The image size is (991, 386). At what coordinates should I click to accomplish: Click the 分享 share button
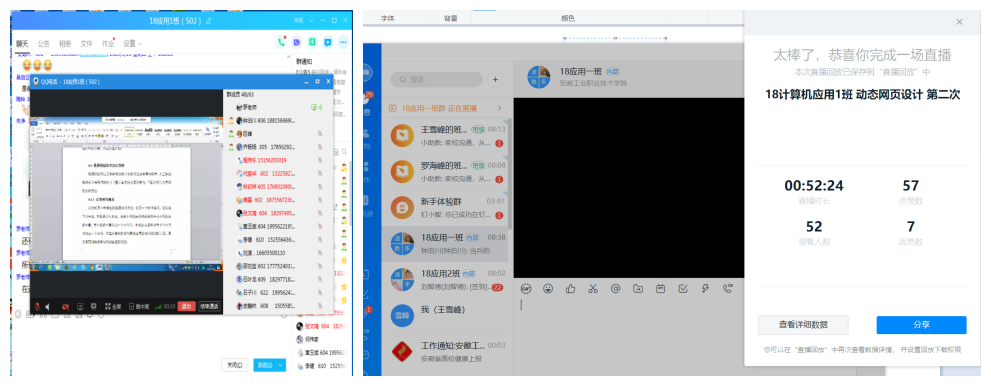pyautogui.click(x=921, y=325)
